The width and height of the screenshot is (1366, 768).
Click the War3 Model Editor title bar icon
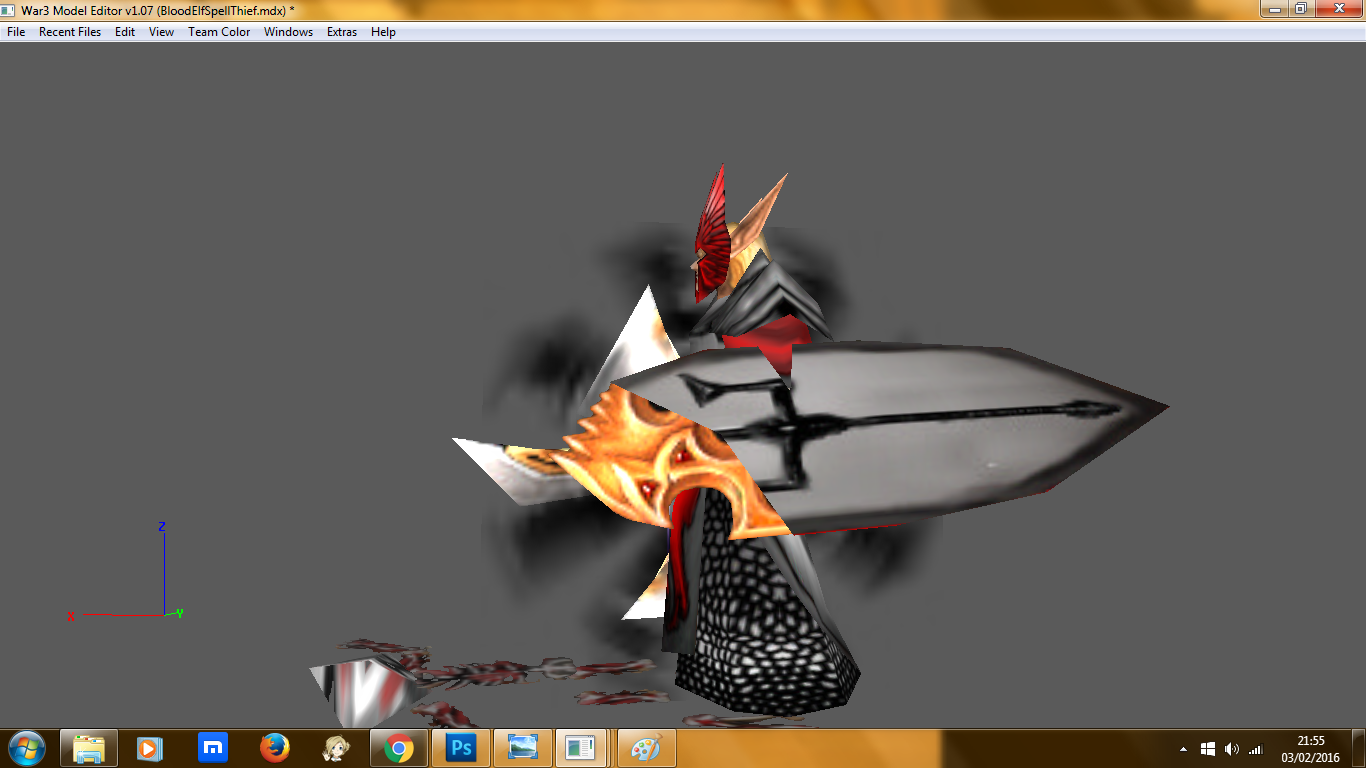coord(9,9)
